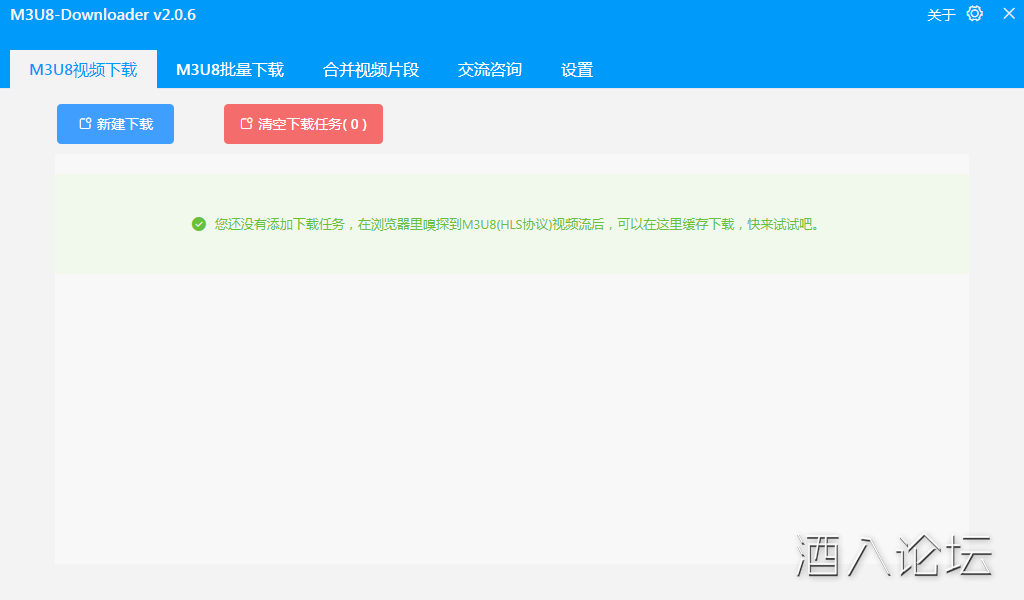Click the icon inside 清空下载任务 button
Screen dimensions: 1024x600
[x=246, y=124]
